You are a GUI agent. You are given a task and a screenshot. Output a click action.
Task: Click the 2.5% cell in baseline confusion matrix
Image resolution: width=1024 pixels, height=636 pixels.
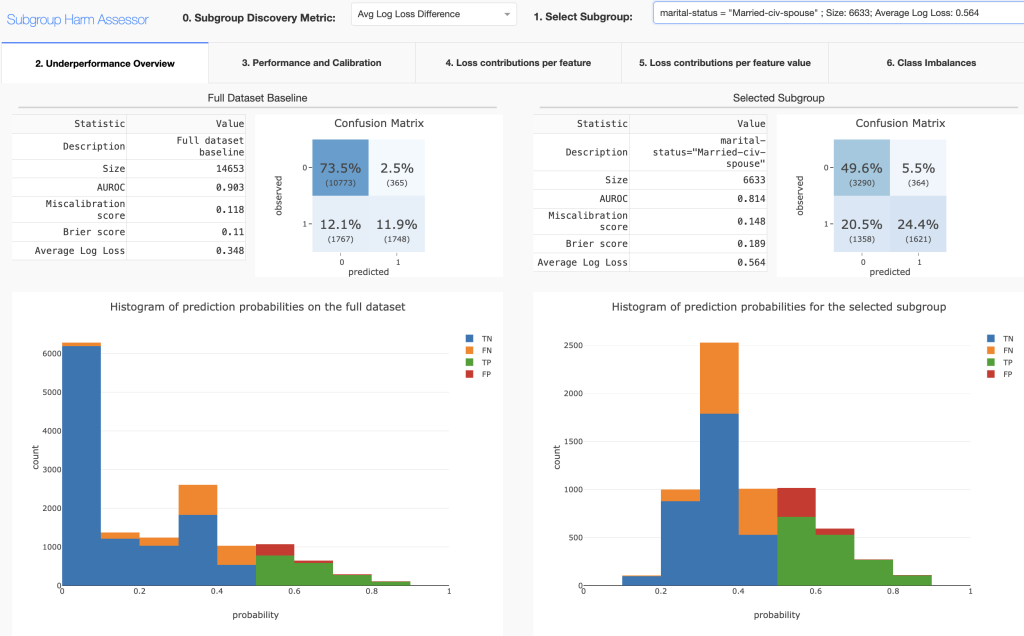click(397, 168)
